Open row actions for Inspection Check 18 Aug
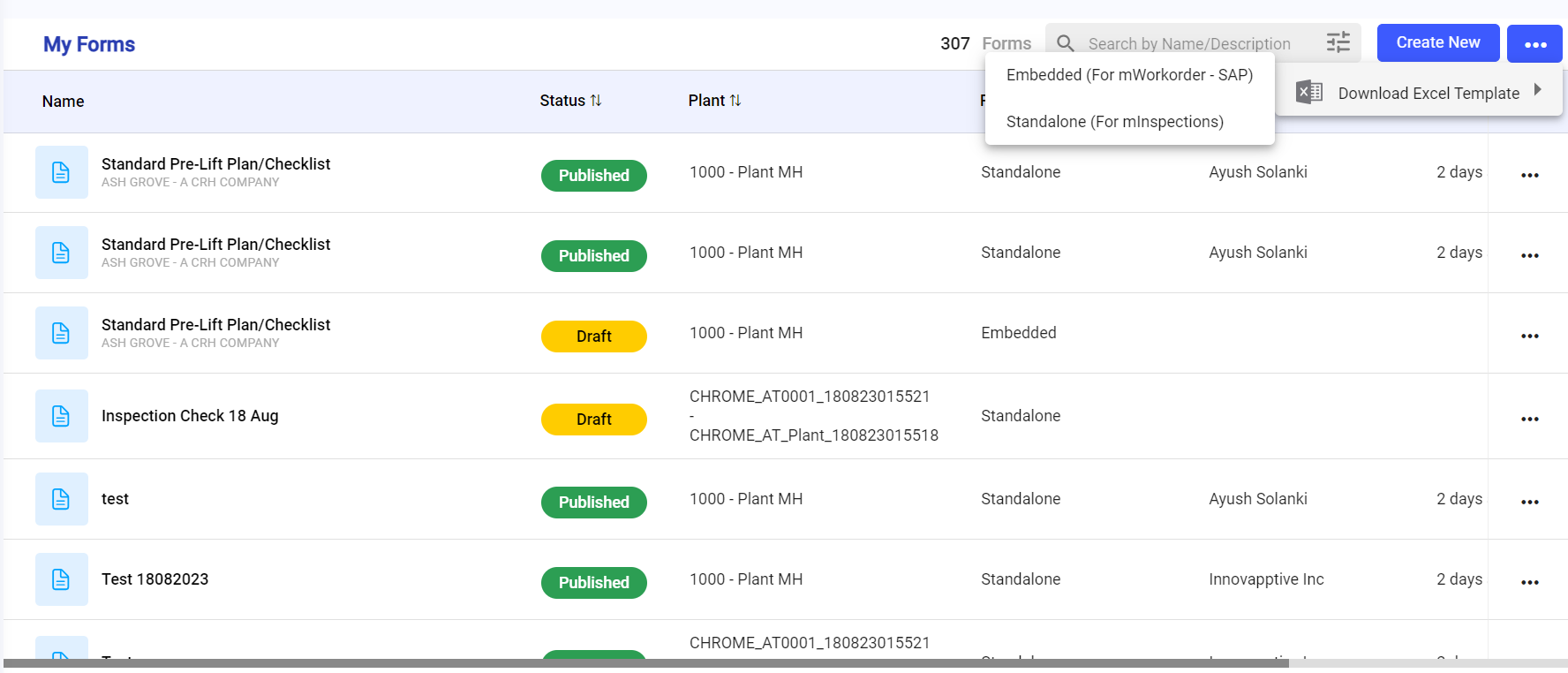This screenshot has width=1568, height=673. pos(1529,419)
